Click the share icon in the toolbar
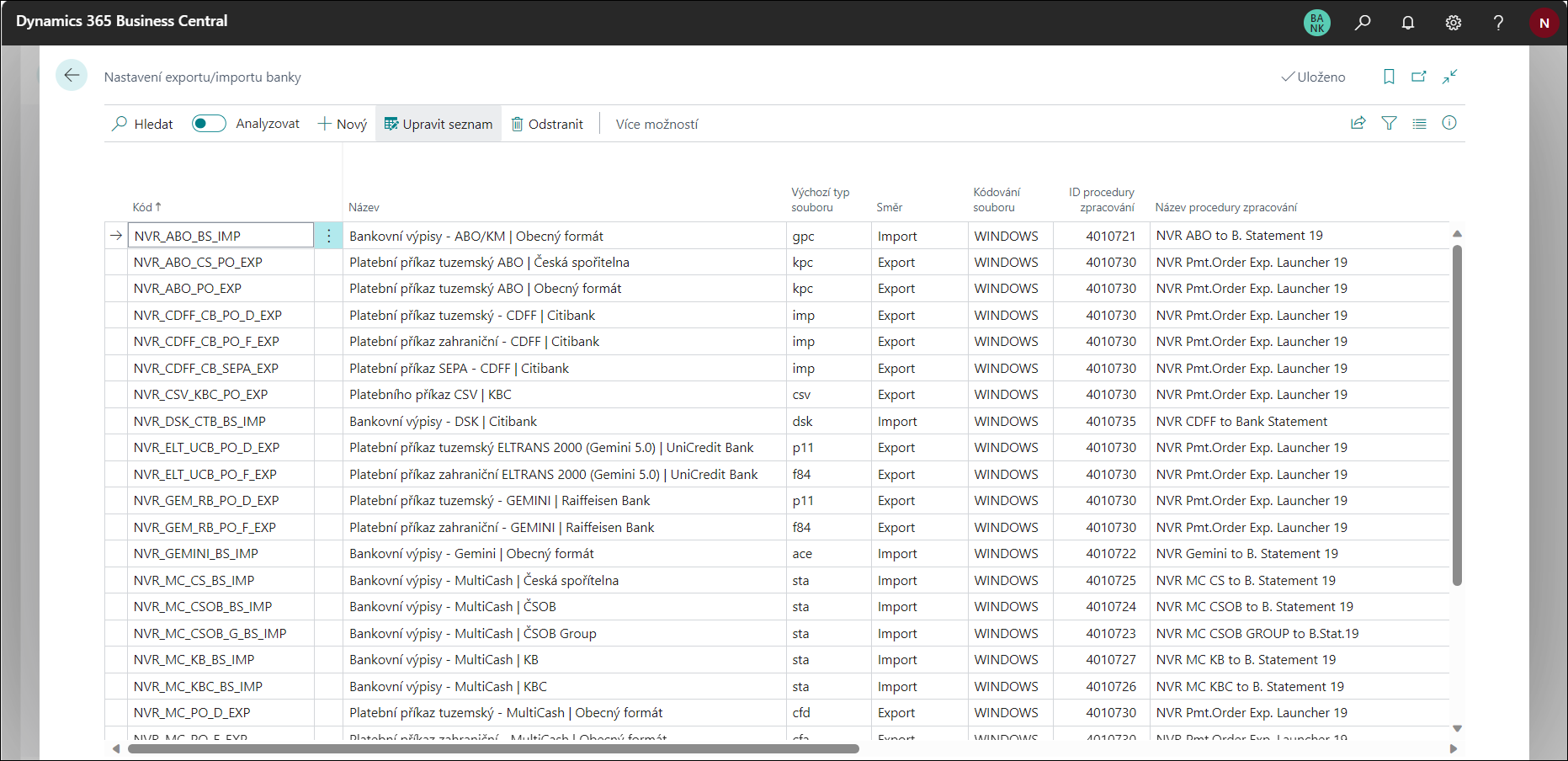 1358,123
